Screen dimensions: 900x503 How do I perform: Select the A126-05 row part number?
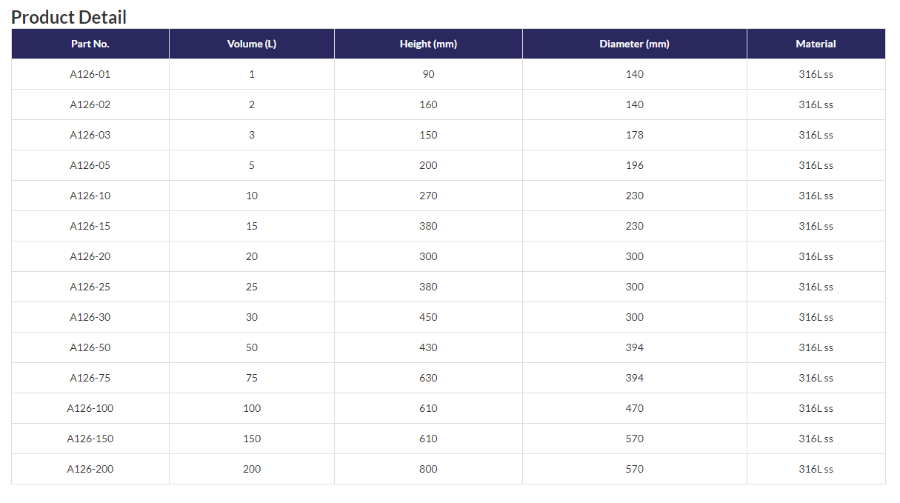tap(90, 166)
